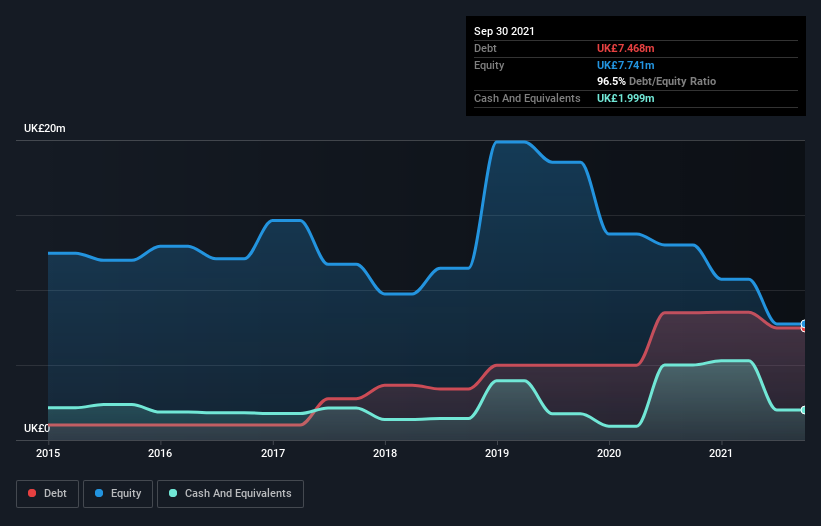The image size is (821, 526).
Task: Click the 2020 axis label
Action: 609,453
